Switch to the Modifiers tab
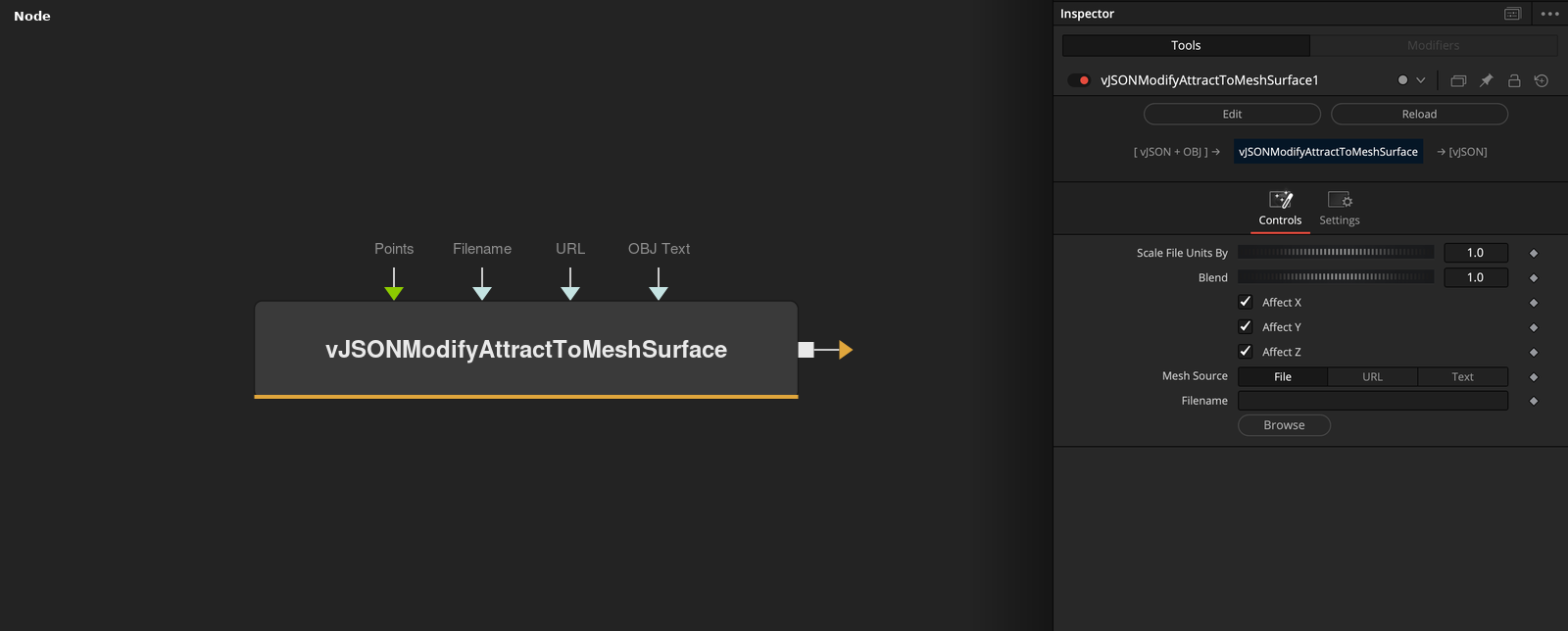Image resolution: width=1568 pixels, height=631 pixels. (1434, 45)
